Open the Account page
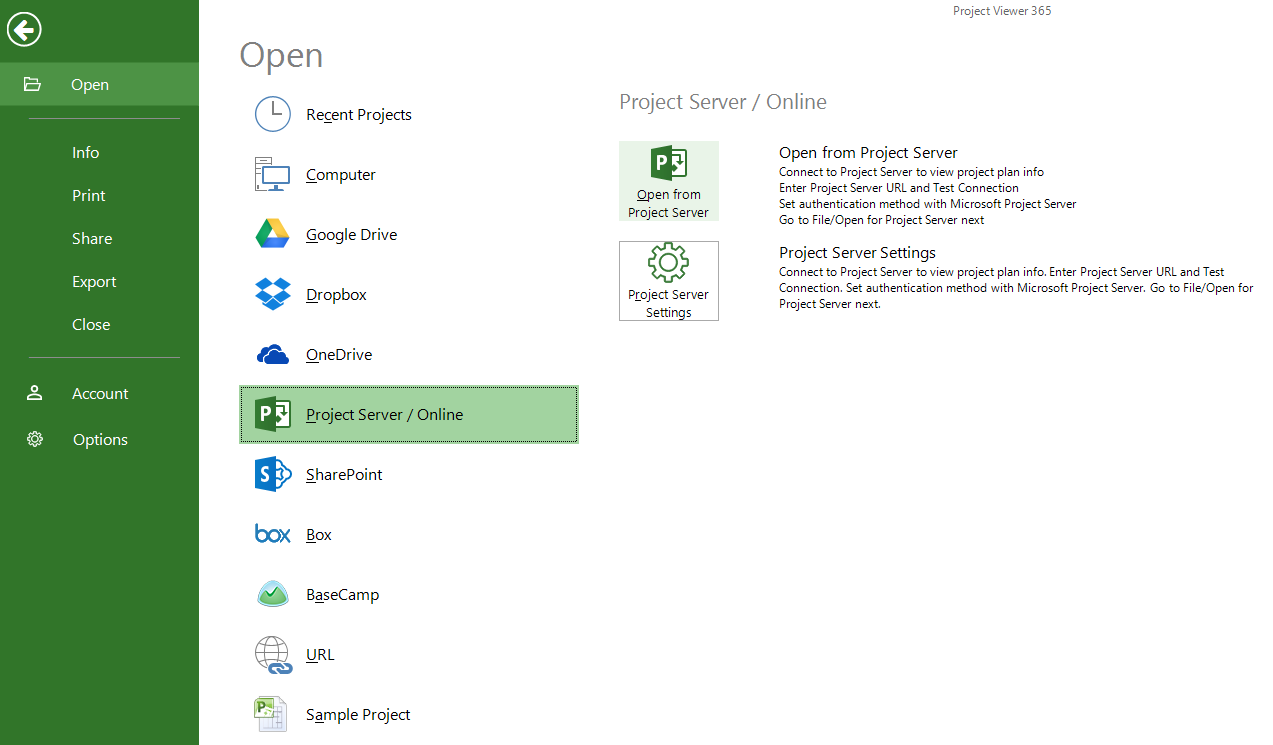The height and width of the screenshot is (745, 1273). [x=99, y=393]
